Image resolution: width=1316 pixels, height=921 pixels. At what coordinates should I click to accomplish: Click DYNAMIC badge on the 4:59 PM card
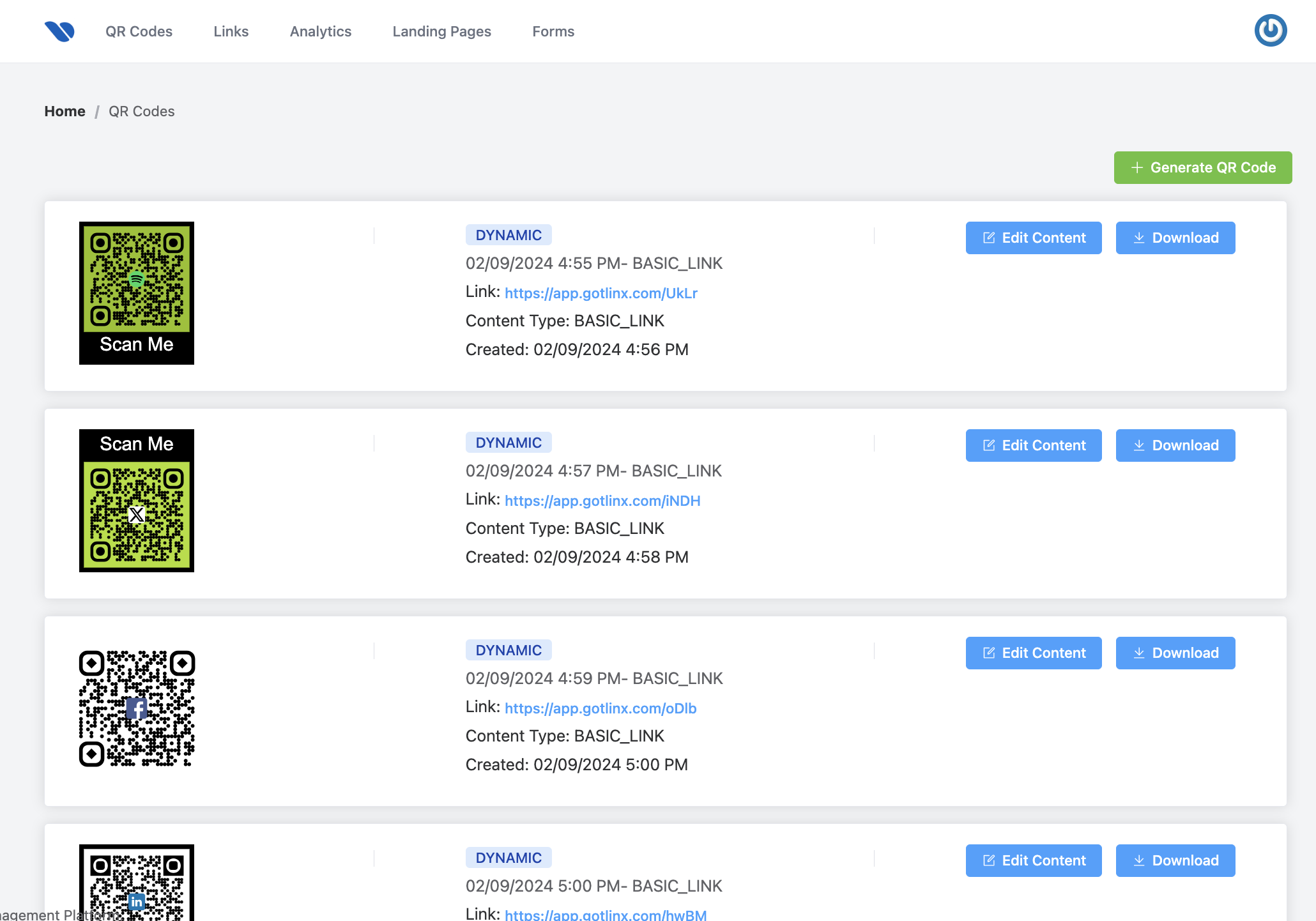pyautogui.click(x=509, y=650)
